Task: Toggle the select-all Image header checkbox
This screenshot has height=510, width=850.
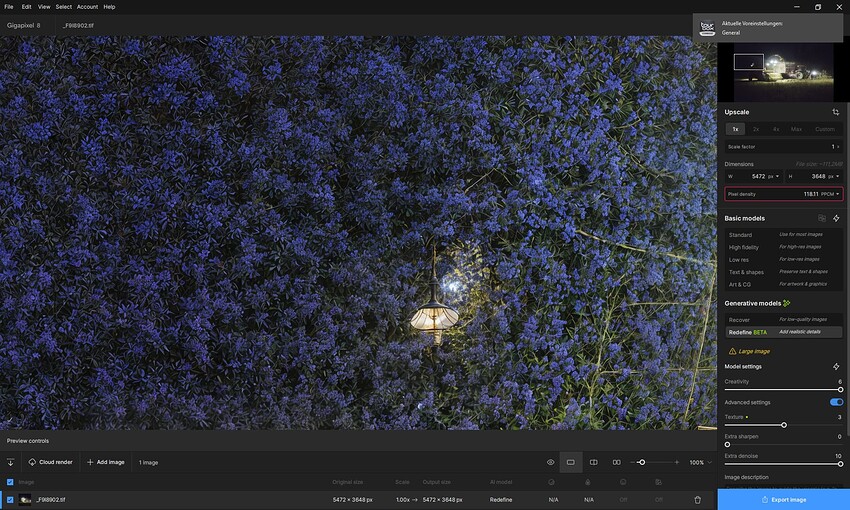Action: 10,482
